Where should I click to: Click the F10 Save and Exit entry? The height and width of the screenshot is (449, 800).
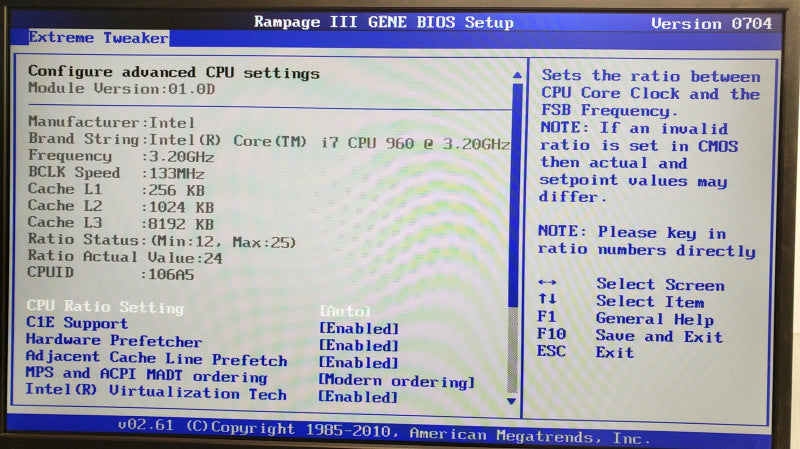tap(630, 335)
